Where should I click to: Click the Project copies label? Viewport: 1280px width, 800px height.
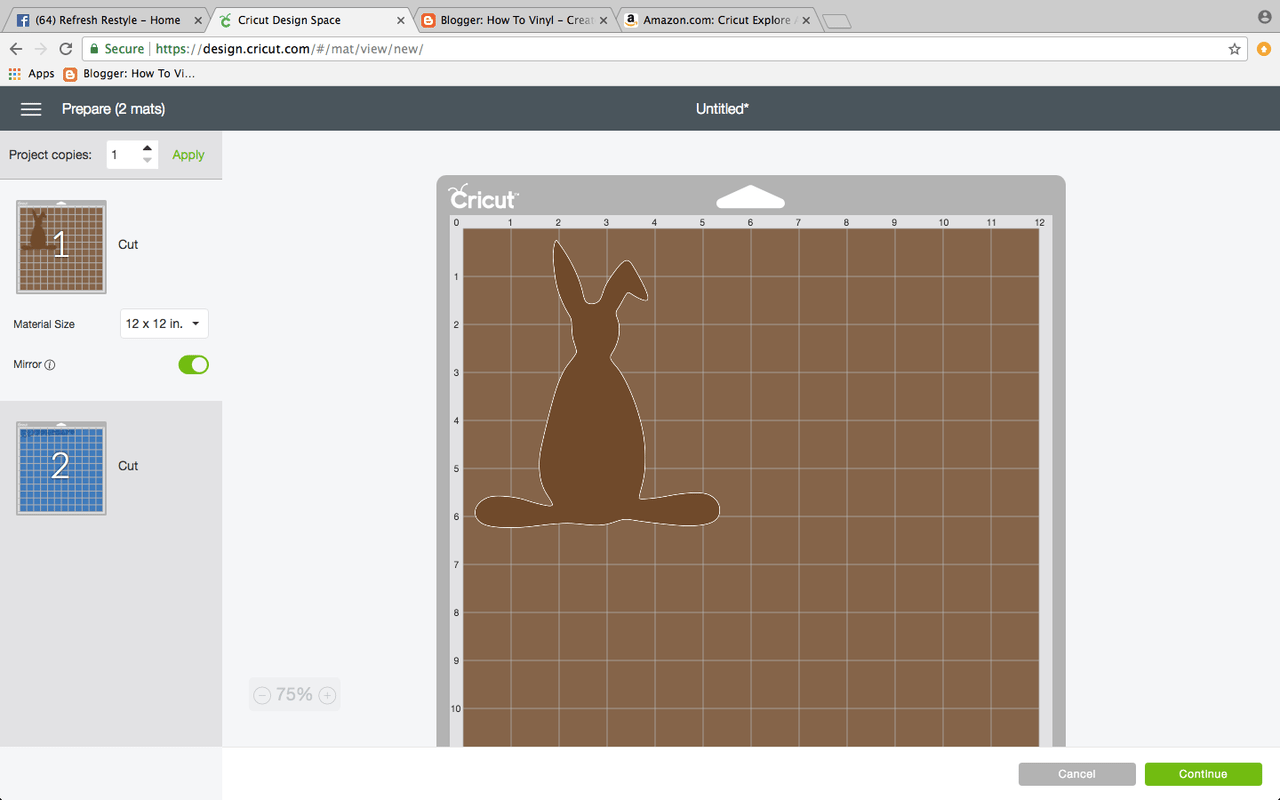coord(50,155)
